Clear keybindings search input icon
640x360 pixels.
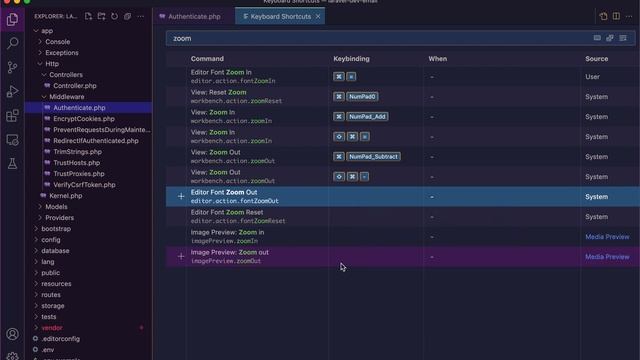click(x=623, y=38)
